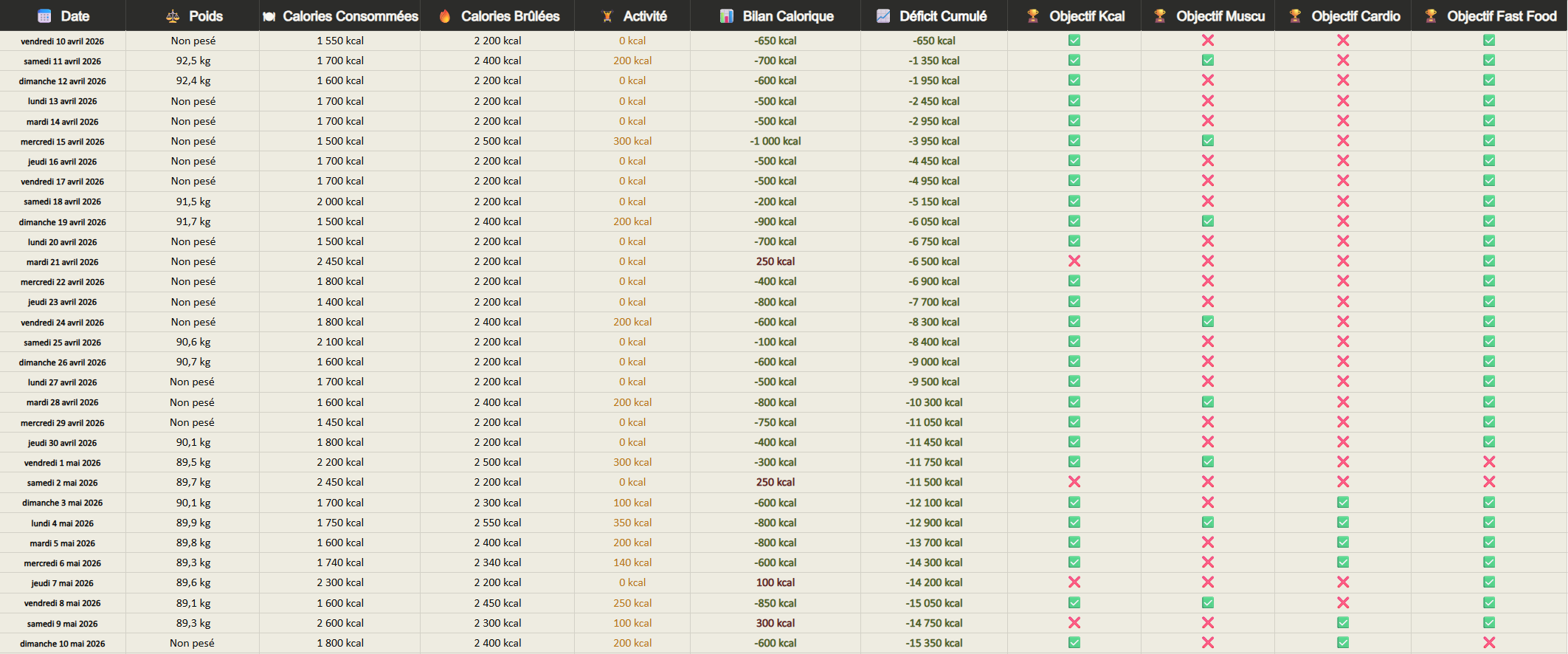
Task: Select the Calories Brûlées column header
Action: (497, 16)
